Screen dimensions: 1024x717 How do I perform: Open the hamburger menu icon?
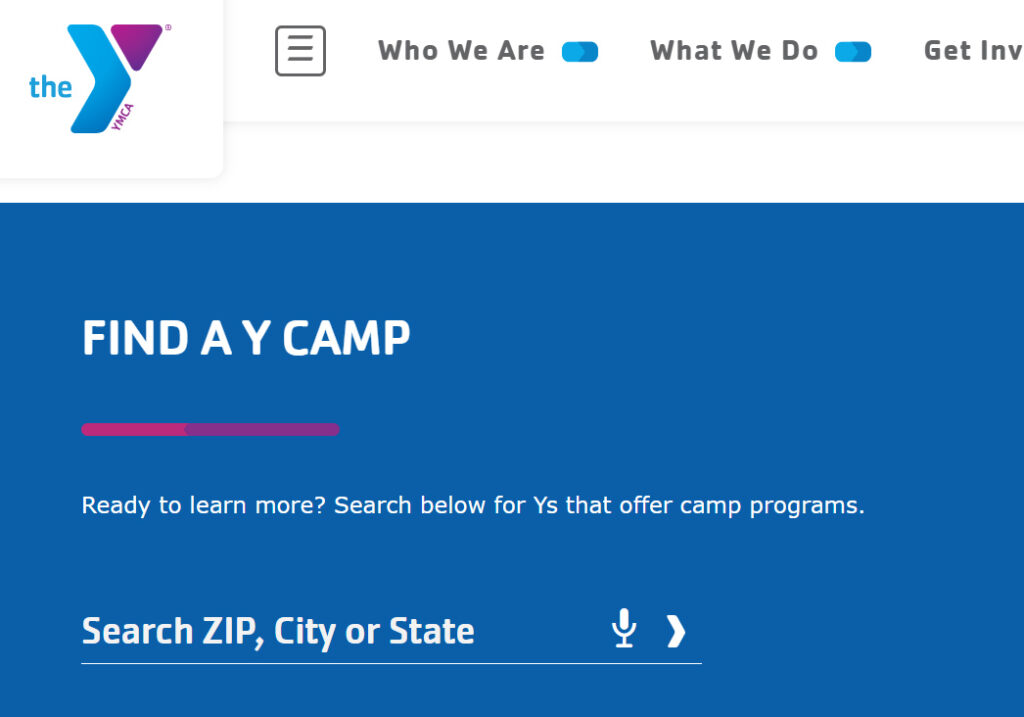tap(300, 51)
